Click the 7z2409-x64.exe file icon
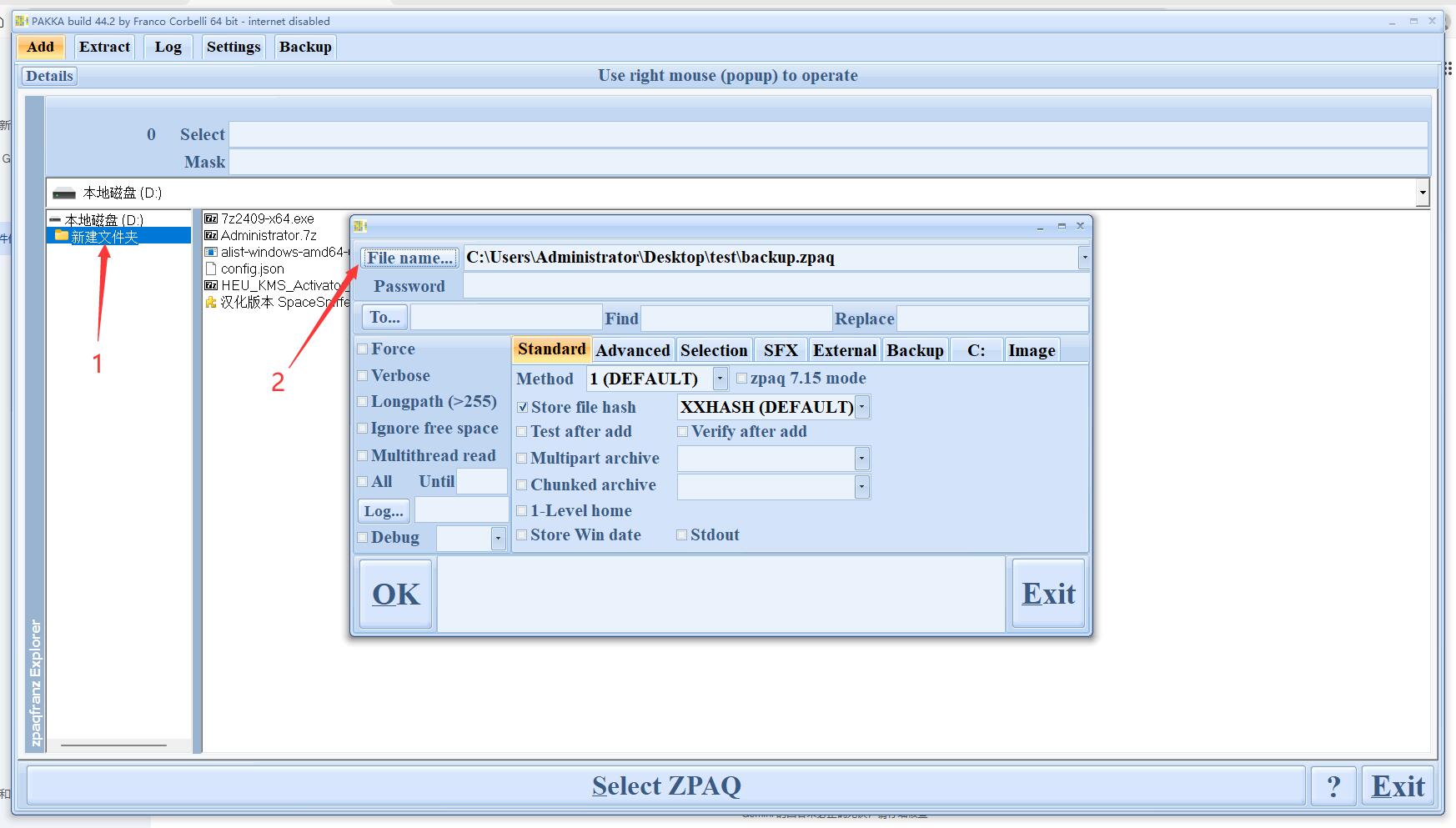Viewport: 1456px width, 828px height. click(x=211, y=218)
